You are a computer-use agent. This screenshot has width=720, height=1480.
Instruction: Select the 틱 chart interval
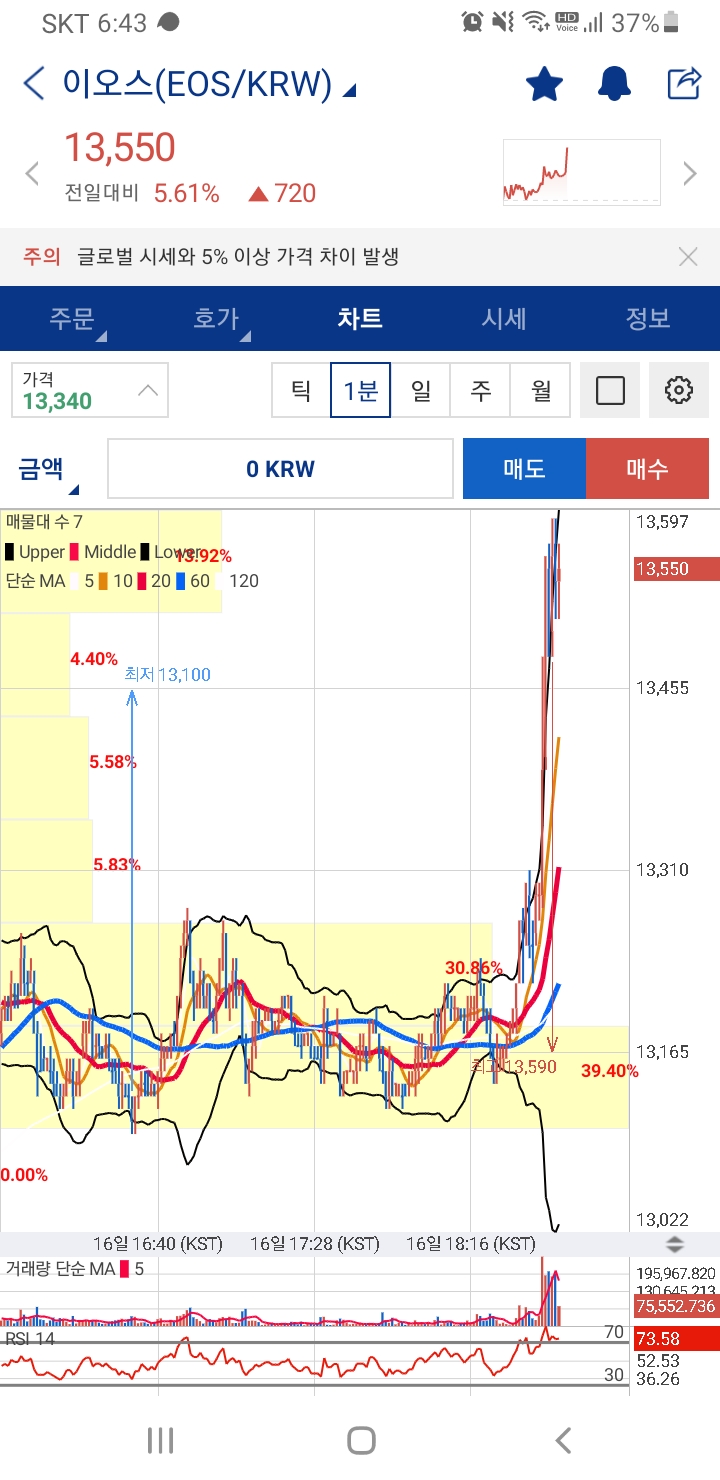click(301, 390)
